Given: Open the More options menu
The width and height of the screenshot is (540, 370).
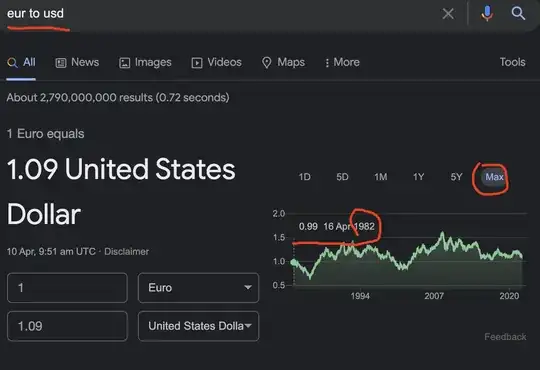Looking at the screenshot, I should (342, 62).
